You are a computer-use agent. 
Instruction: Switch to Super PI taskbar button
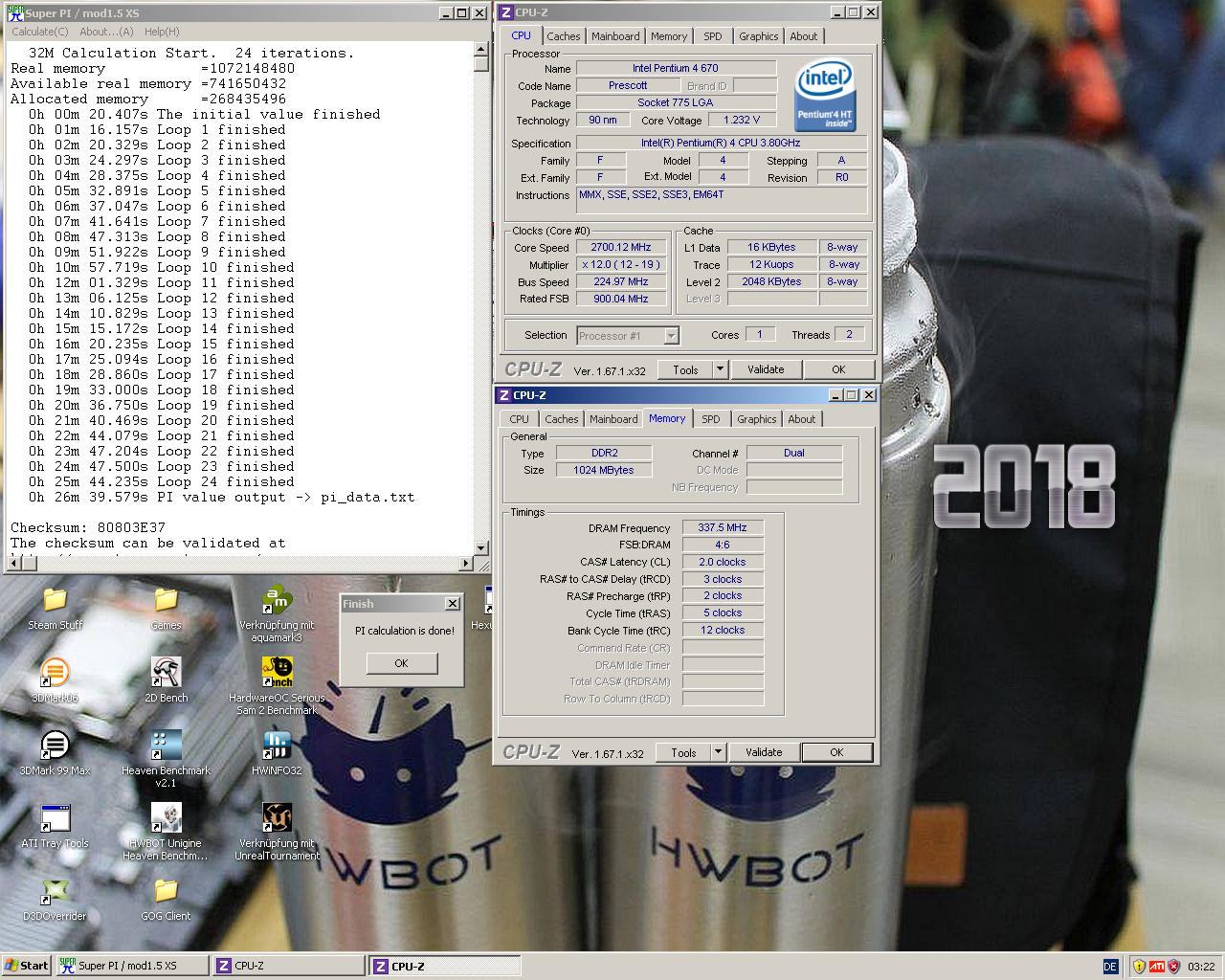pos(131,966)
